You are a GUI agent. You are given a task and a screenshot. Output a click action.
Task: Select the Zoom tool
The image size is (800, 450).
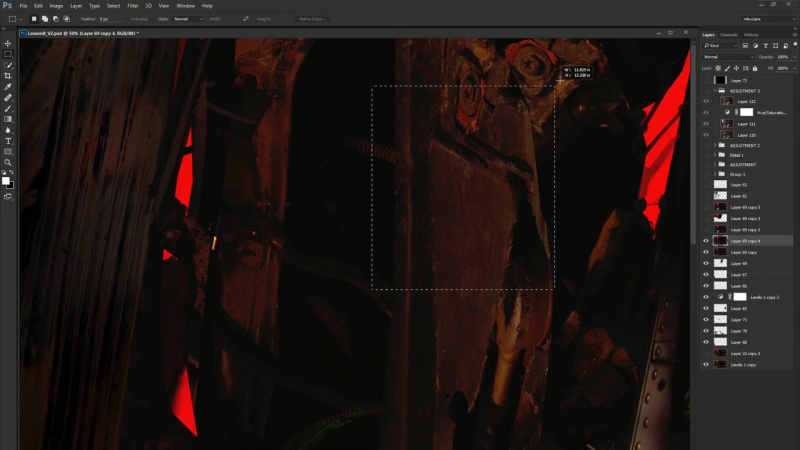tap(8, 162)
